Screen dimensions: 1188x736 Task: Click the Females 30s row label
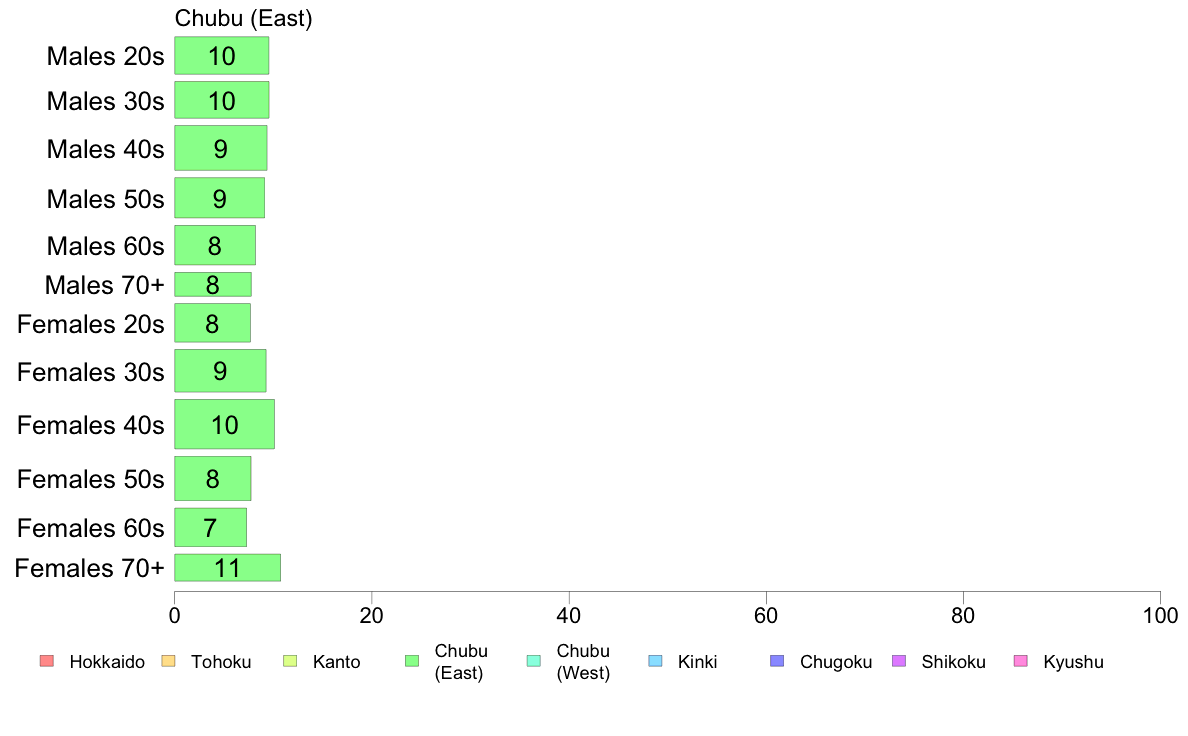coord(90,372)
